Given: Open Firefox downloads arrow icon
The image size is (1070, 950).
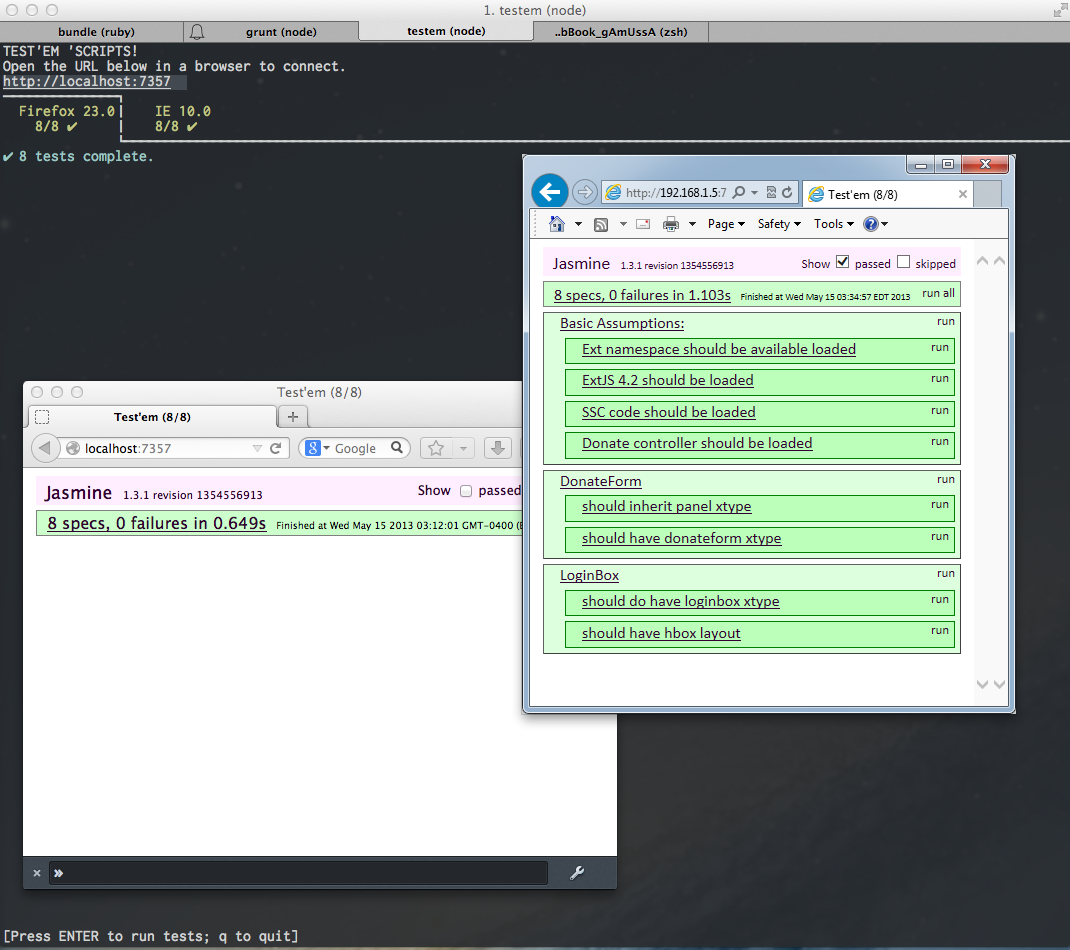Looking at the screenshot, I should click(x=498, y=449).
